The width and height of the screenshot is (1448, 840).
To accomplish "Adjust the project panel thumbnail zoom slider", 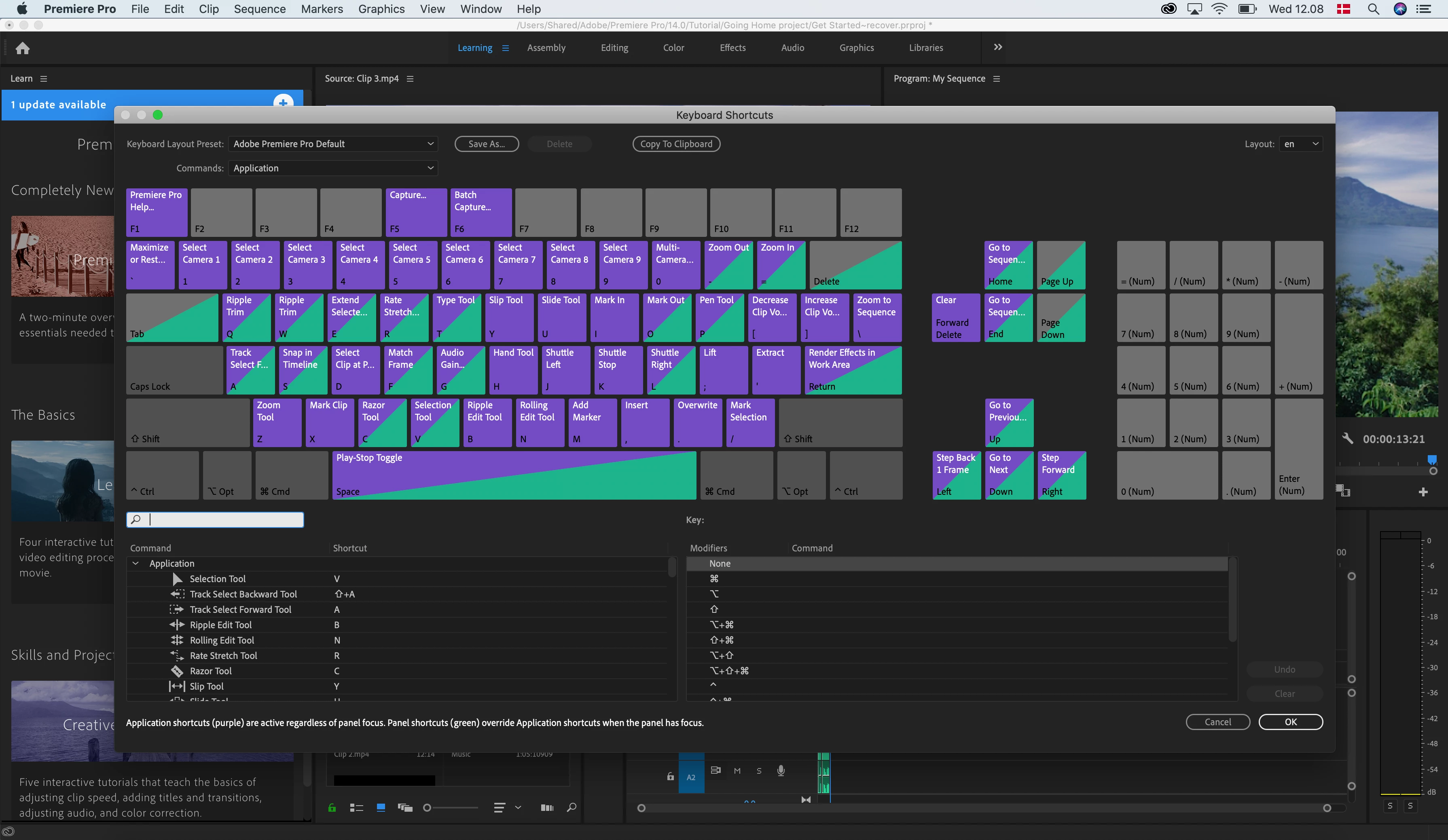I will pos(427,808).
